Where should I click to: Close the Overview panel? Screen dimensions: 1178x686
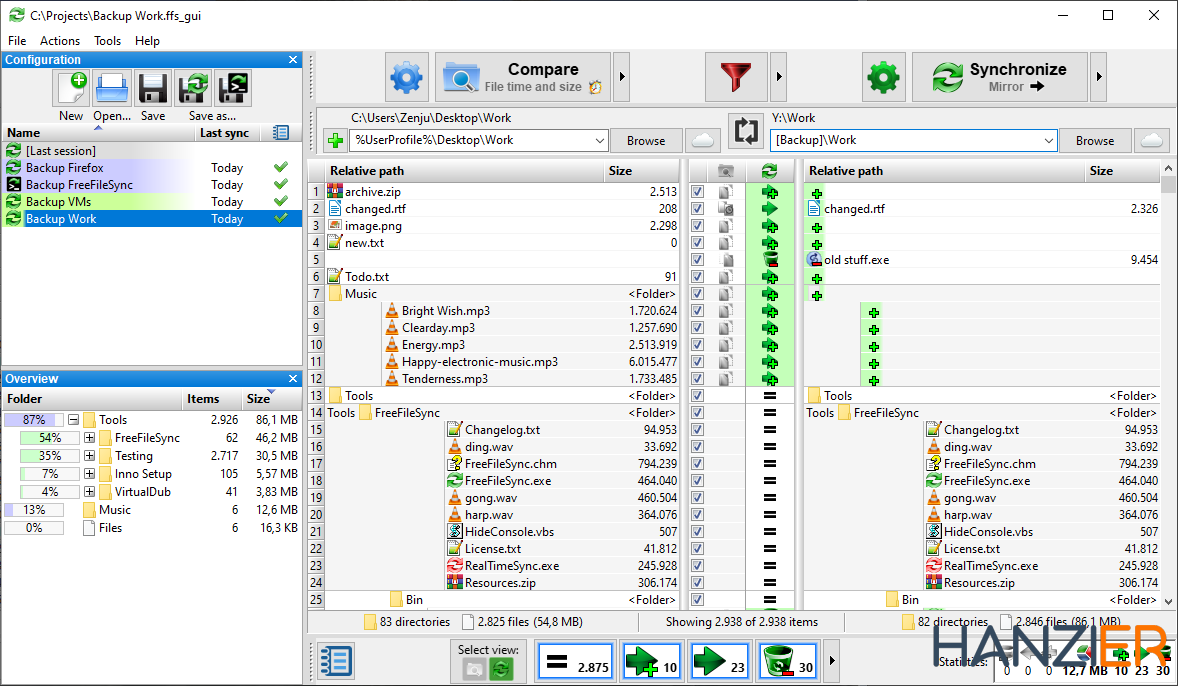click(293, 379)
